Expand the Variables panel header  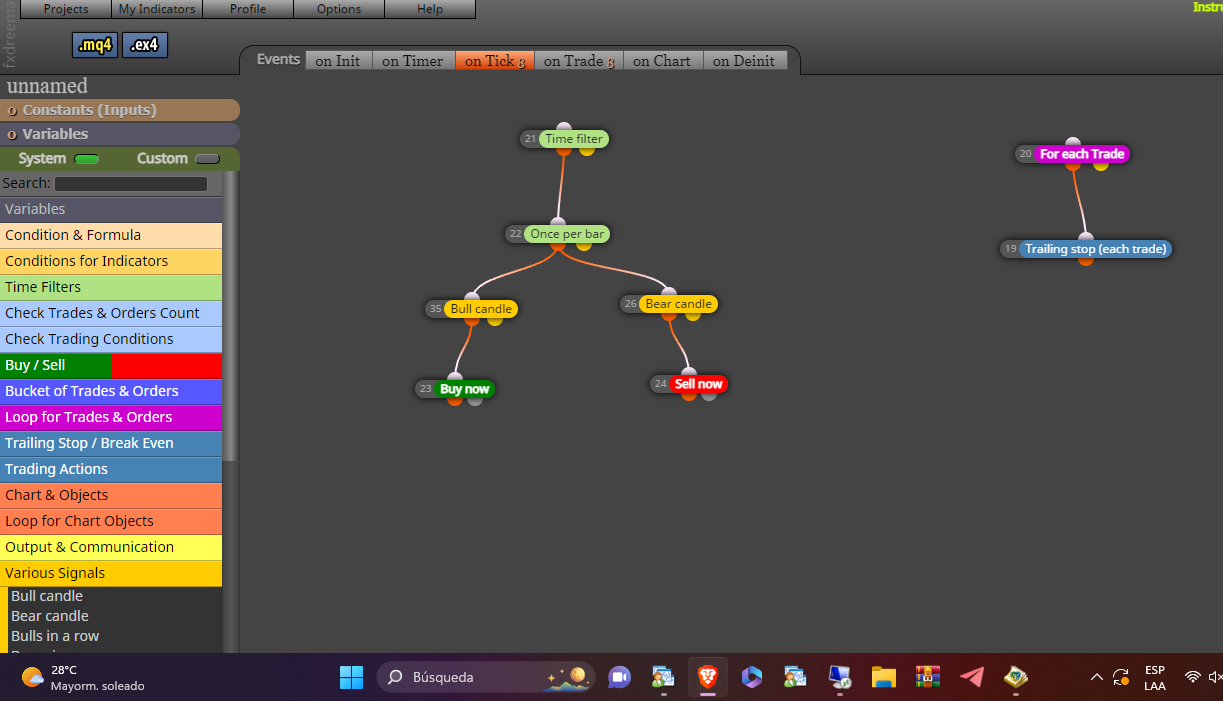point(120,134)
